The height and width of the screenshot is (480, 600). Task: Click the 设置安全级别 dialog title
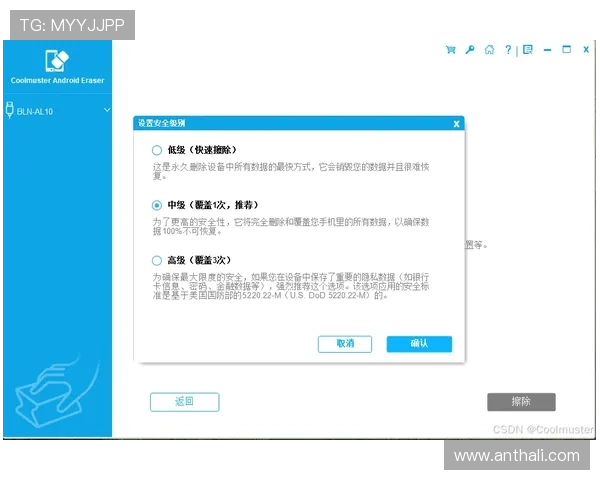(161, 123)
